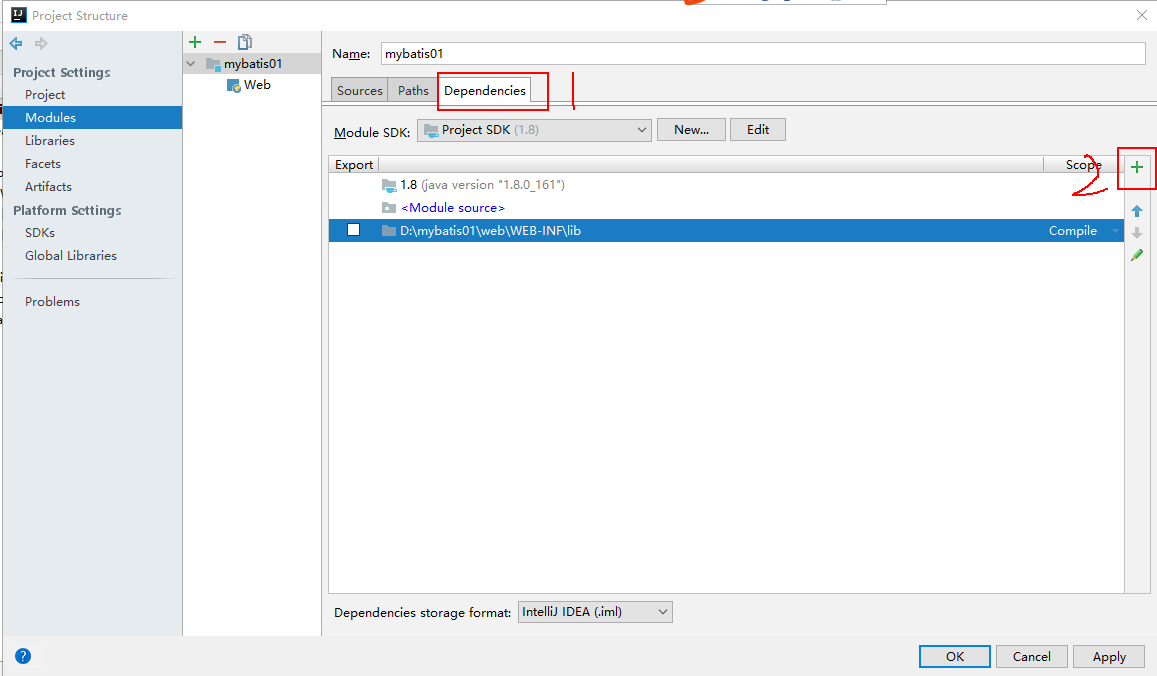Open SDKs under Platform Settings
1157x676 pixels.
click(40, 232)
